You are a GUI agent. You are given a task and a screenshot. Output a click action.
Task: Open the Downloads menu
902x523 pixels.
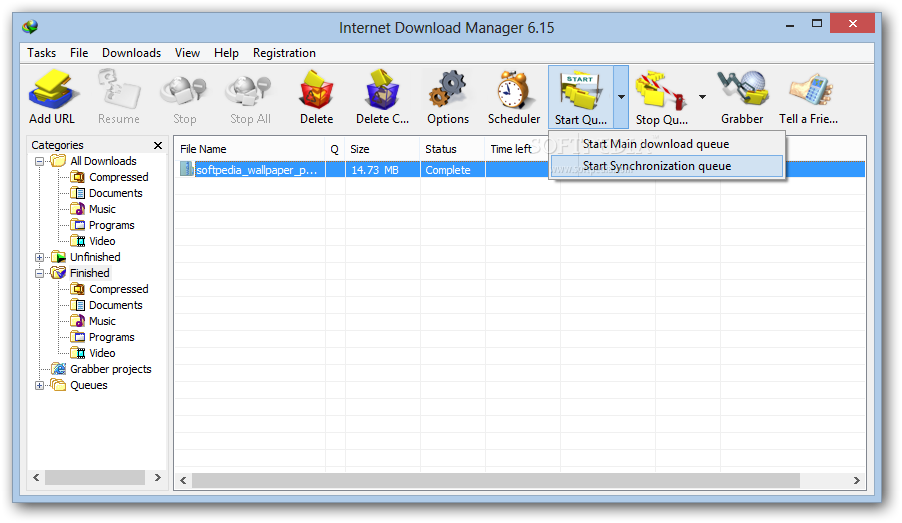132,53
